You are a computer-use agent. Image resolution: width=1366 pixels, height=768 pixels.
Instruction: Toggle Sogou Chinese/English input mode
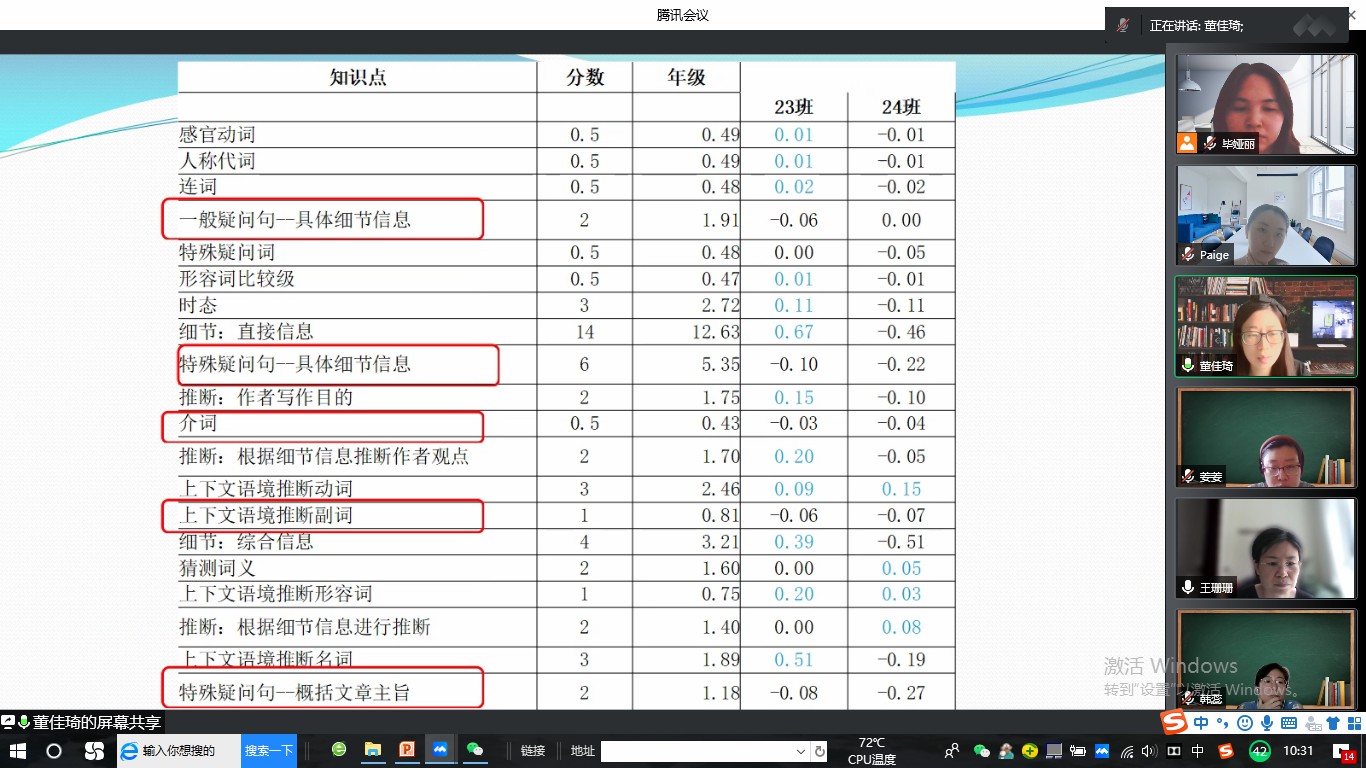point(1201,723)
